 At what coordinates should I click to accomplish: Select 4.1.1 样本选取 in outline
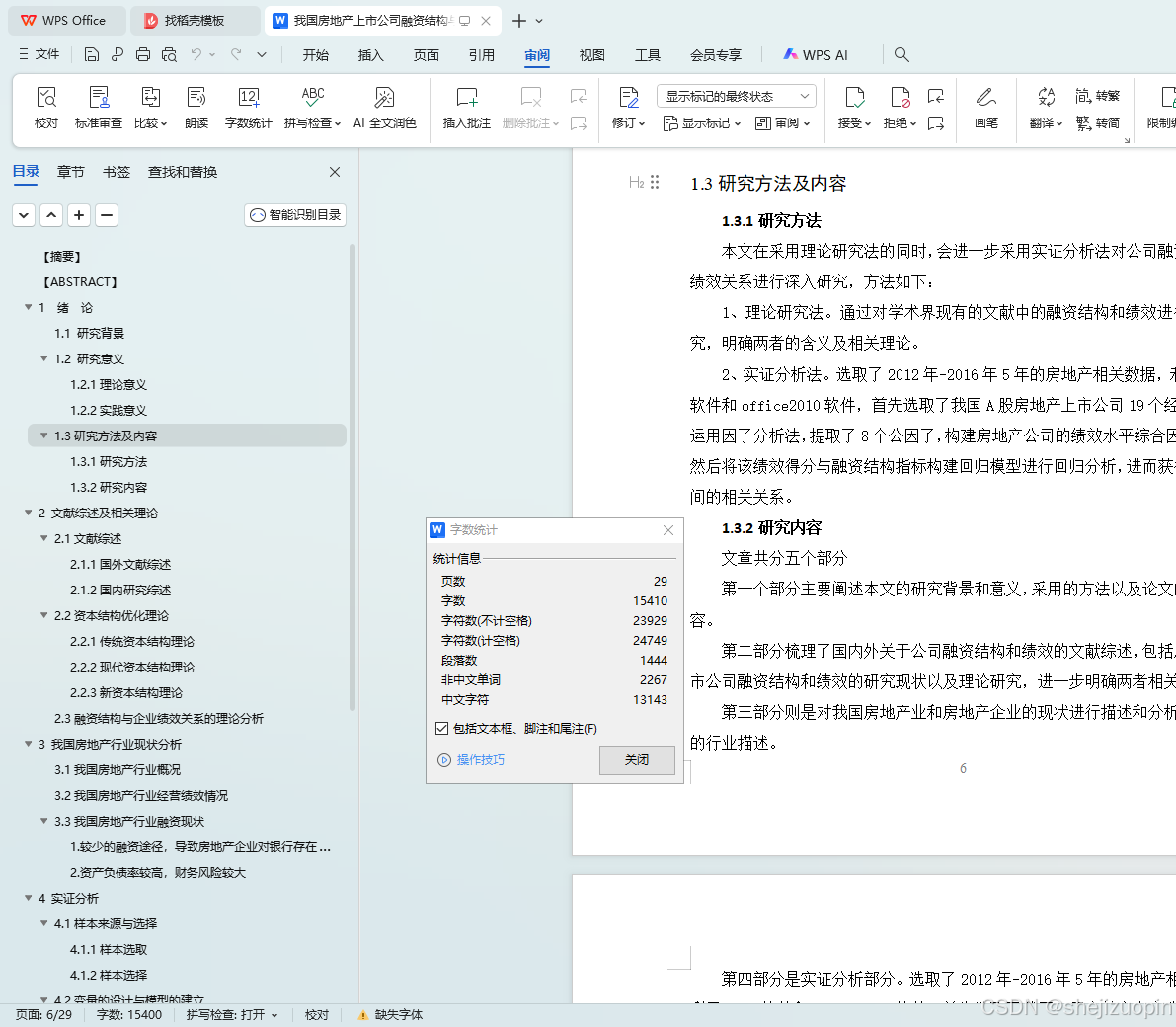109,950
